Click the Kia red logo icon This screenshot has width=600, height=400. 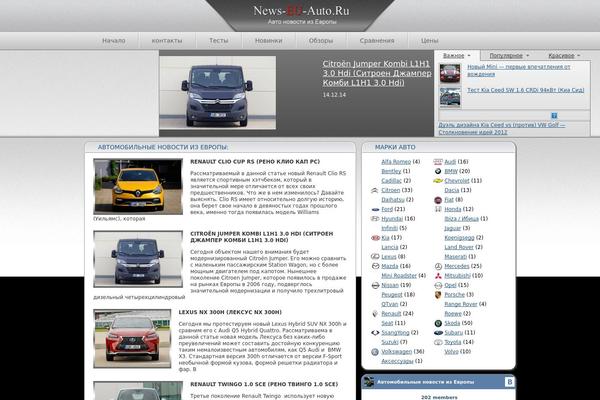coord(375,238)
